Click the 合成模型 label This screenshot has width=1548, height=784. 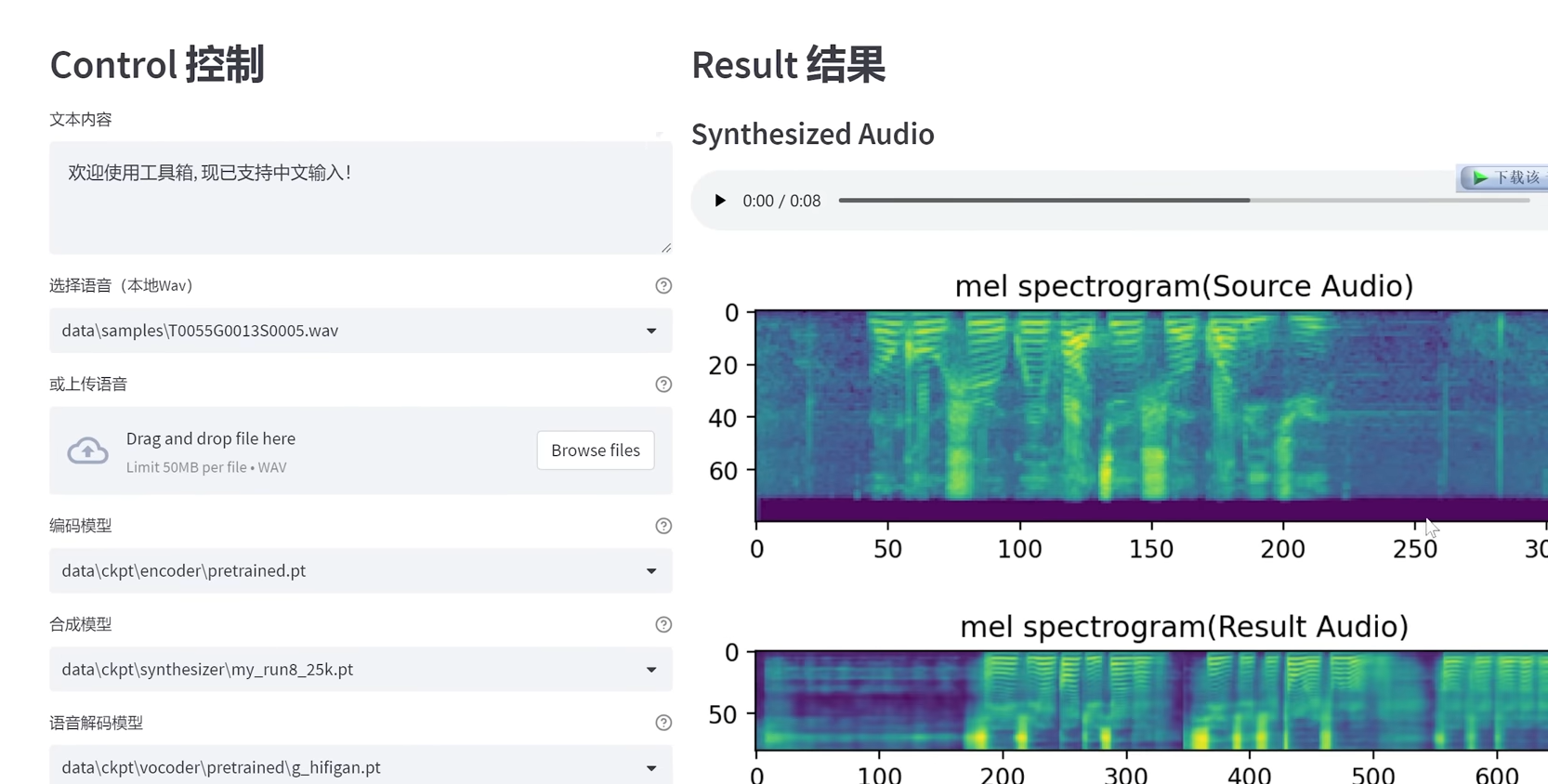(81, 624)
